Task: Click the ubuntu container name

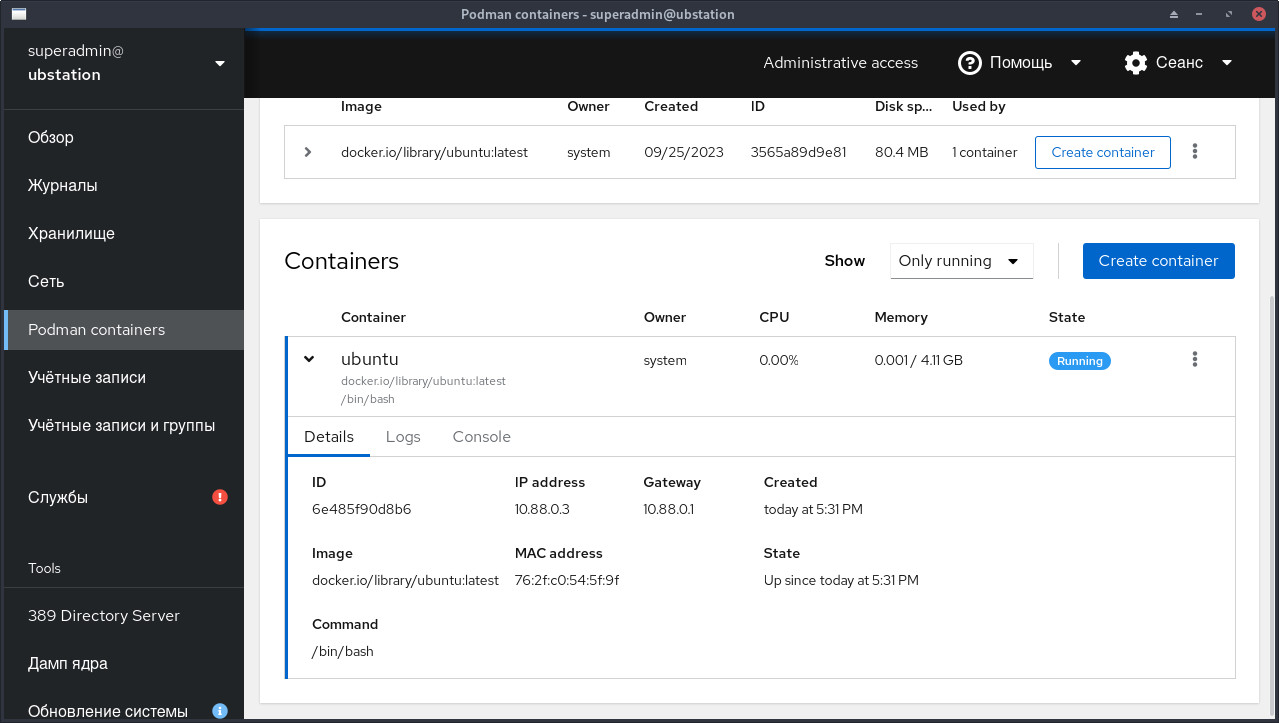Action: click(x=370, y=359)
